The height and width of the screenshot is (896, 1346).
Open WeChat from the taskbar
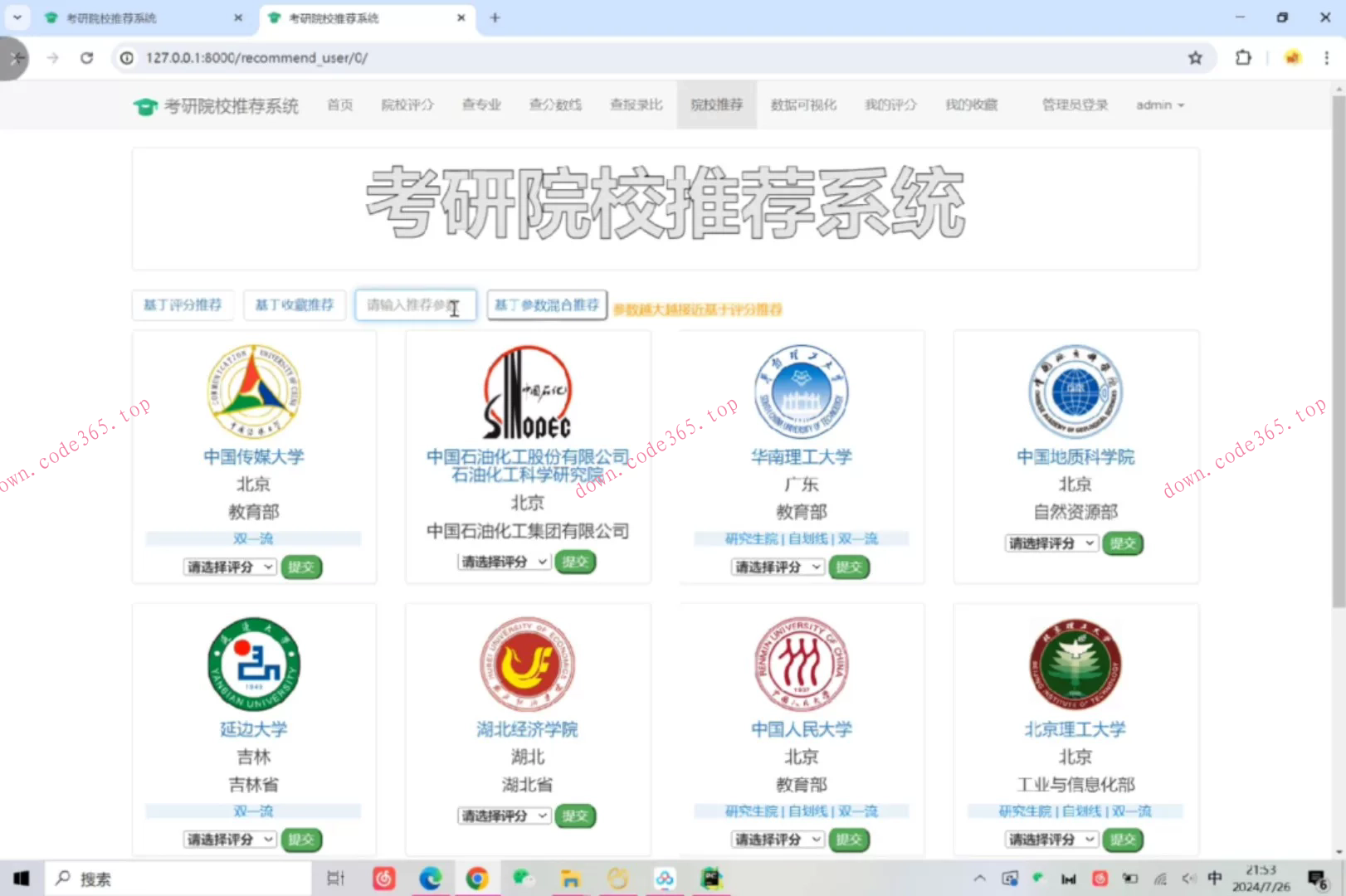click(x=523, y=878)
